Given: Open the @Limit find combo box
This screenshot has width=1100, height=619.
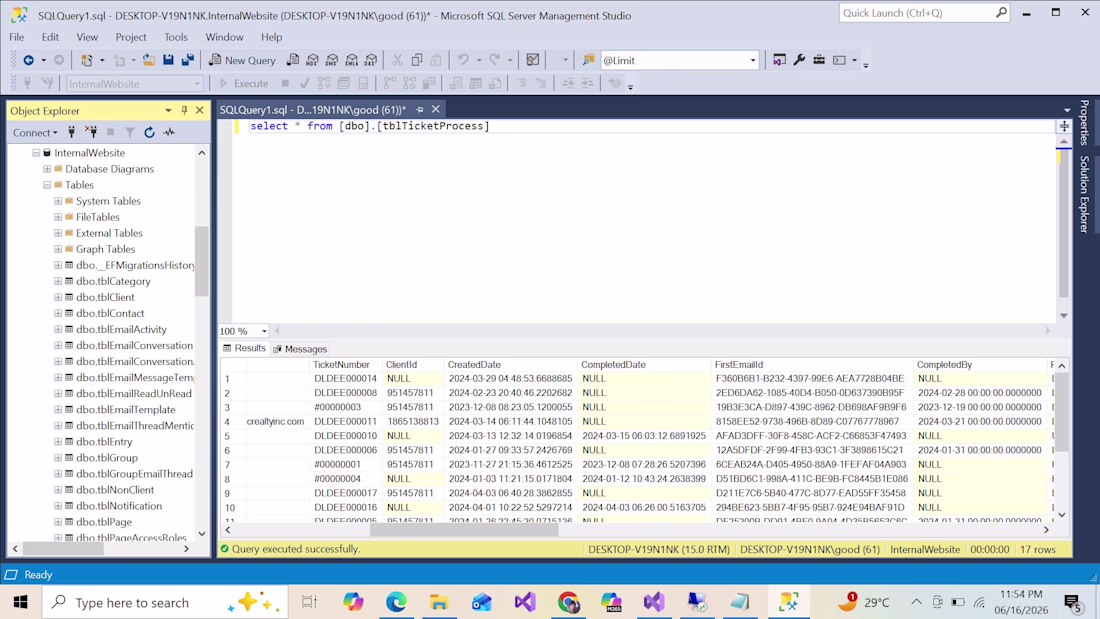Looking at the screenshot, I should (753, 60).
